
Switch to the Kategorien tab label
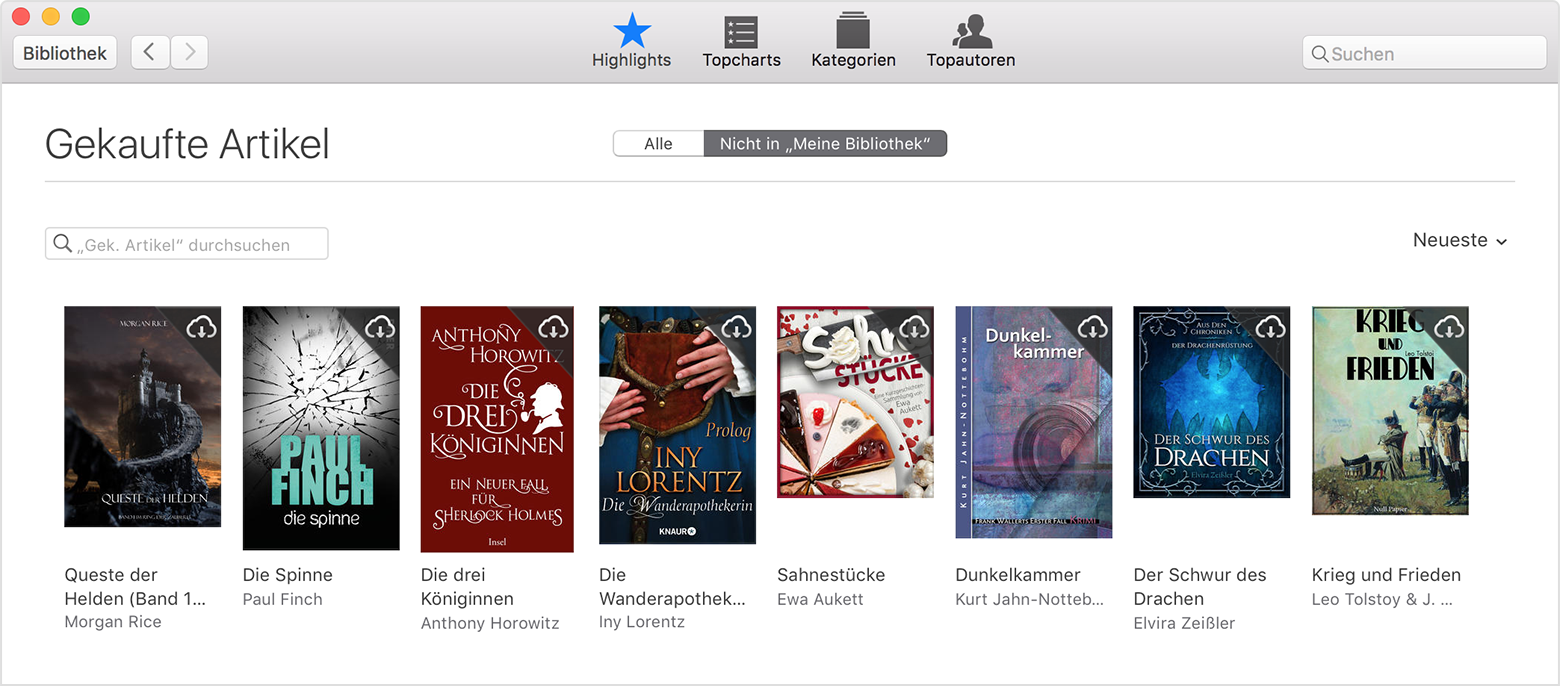tap(853, 60)
